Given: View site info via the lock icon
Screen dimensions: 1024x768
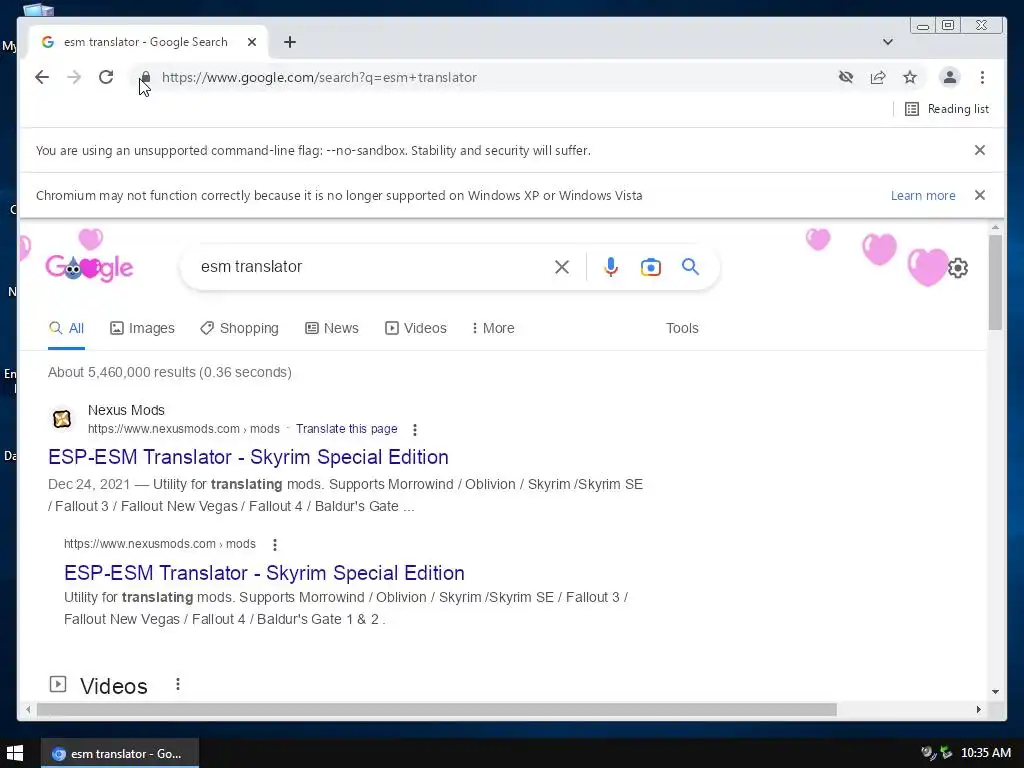Looking at the screenshot, I should point(146,77).
